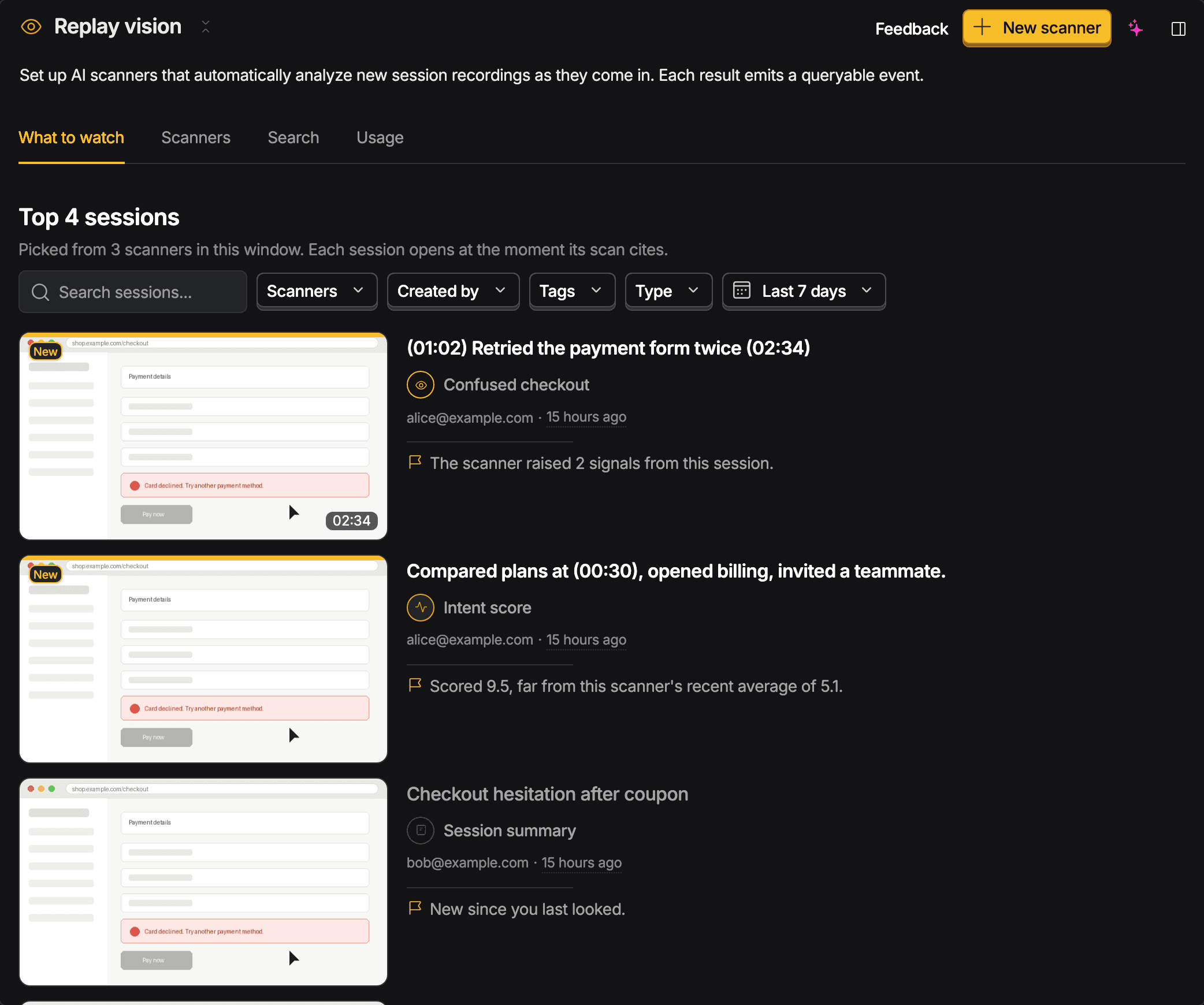This screenshot has width=1204, height=1005.
Task: Click the Session summary document scanner icon
Action: pos(421,831)
